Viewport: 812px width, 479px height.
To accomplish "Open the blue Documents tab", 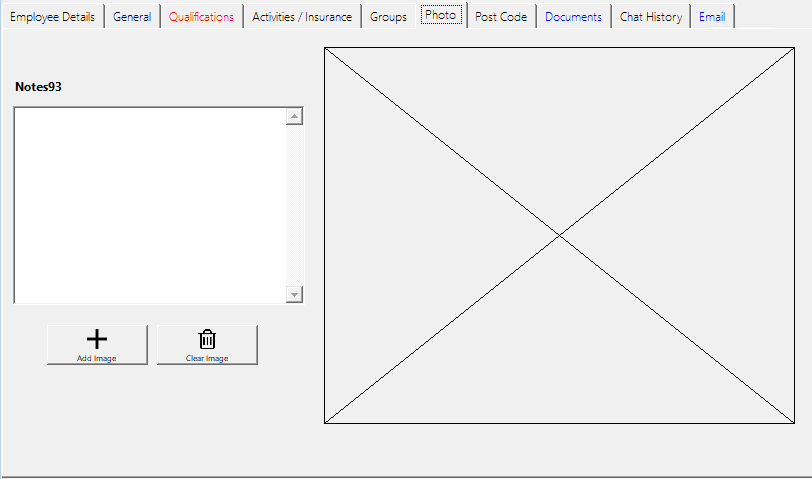I will [x=573, y=17].
